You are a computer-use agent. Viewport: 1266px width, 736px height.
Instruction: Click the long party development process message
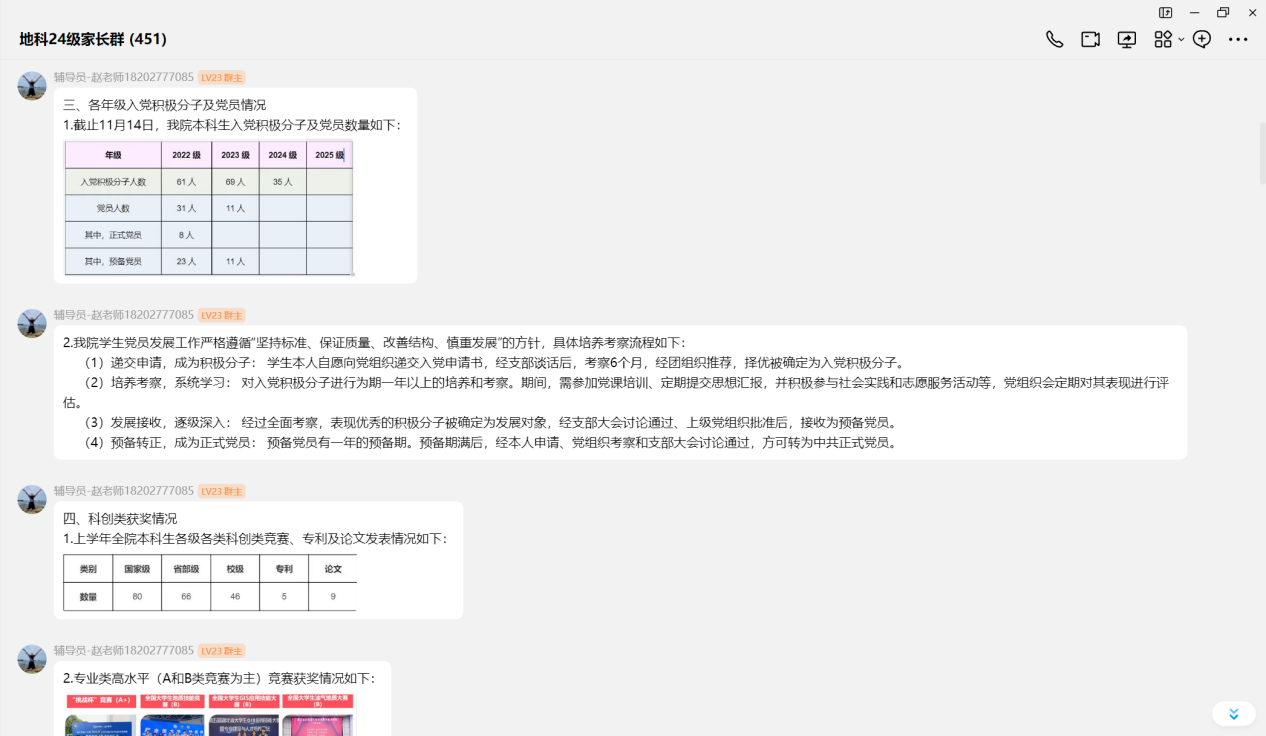pos(620,392)
